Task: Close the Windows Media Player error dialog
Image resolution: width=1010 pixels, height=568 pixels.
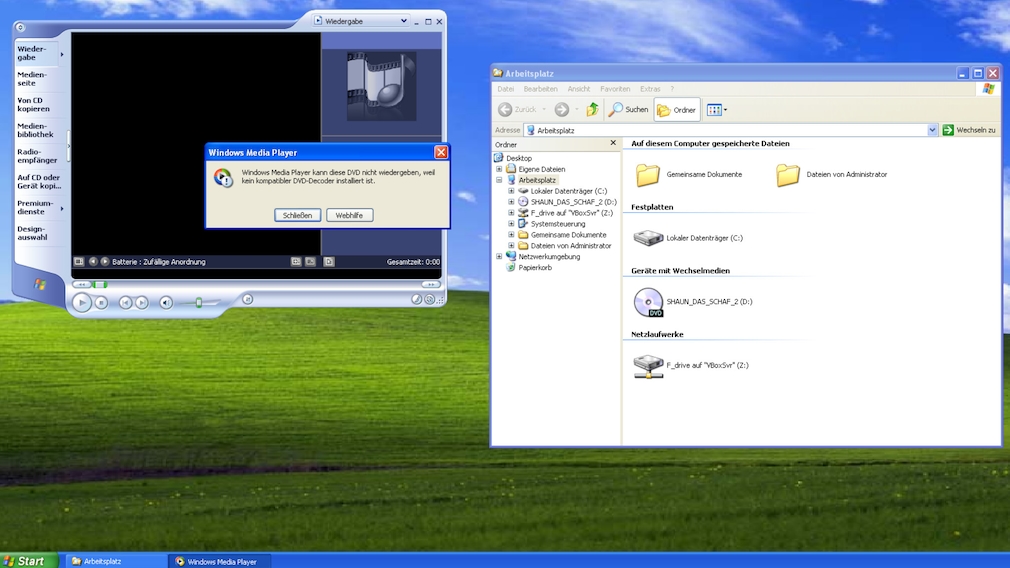Action: 441,153
